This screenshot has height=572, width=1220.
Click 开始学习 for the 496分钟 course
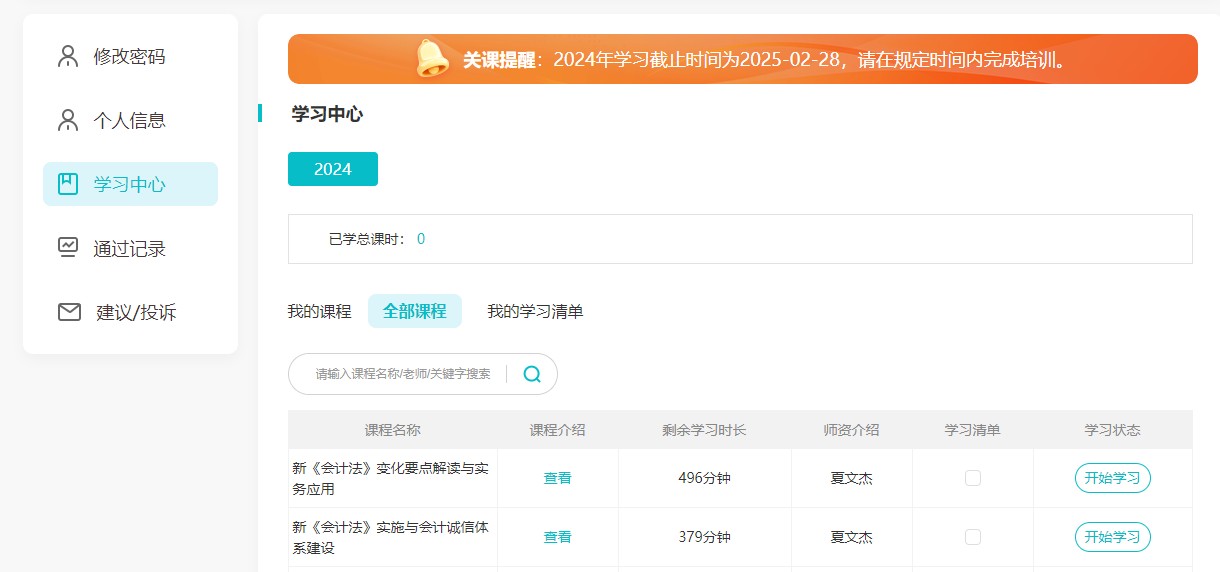tap(1112, 478)
